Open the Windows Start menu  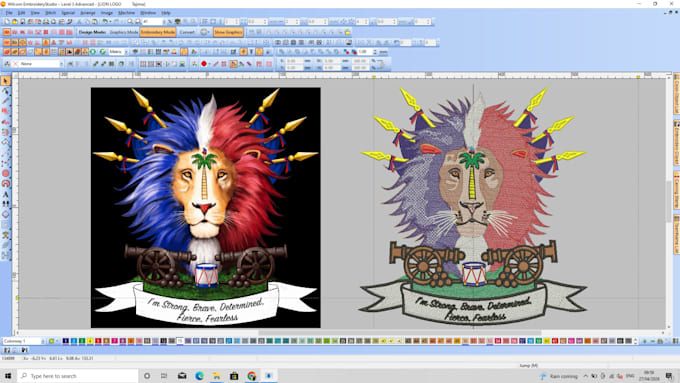[x=8, y=376]
